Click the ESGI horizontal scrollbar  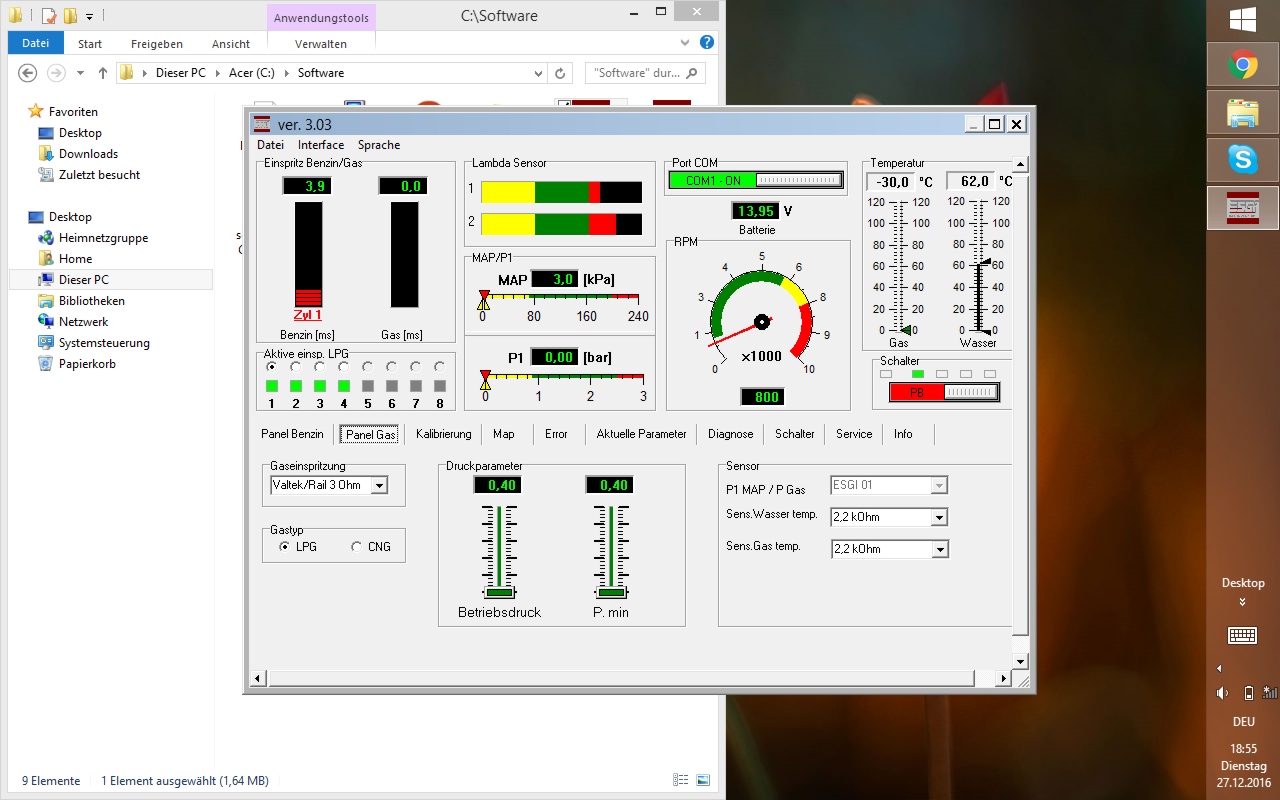[x=631, y=678]
